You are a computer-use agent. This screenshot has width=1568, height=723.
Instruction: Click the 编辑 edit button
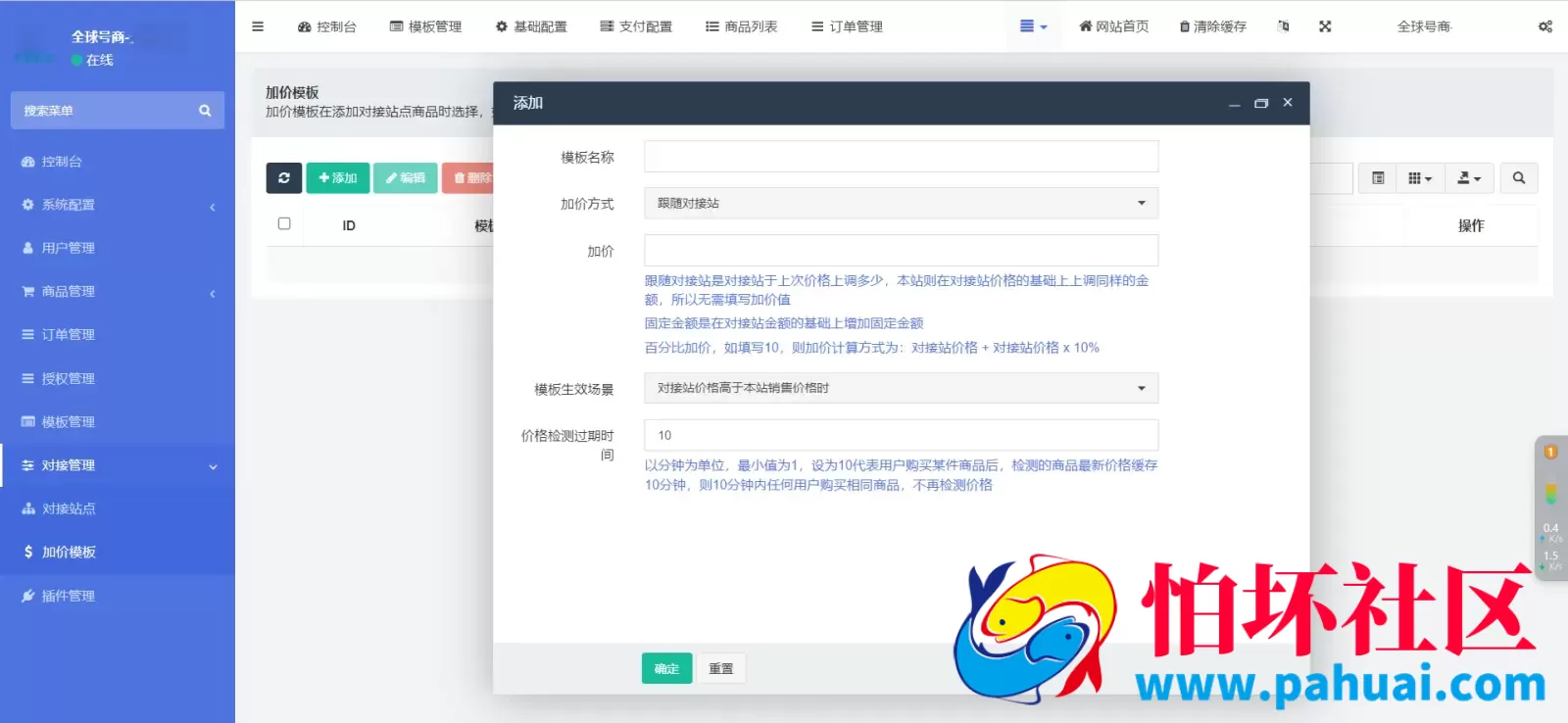click(406, 177)
